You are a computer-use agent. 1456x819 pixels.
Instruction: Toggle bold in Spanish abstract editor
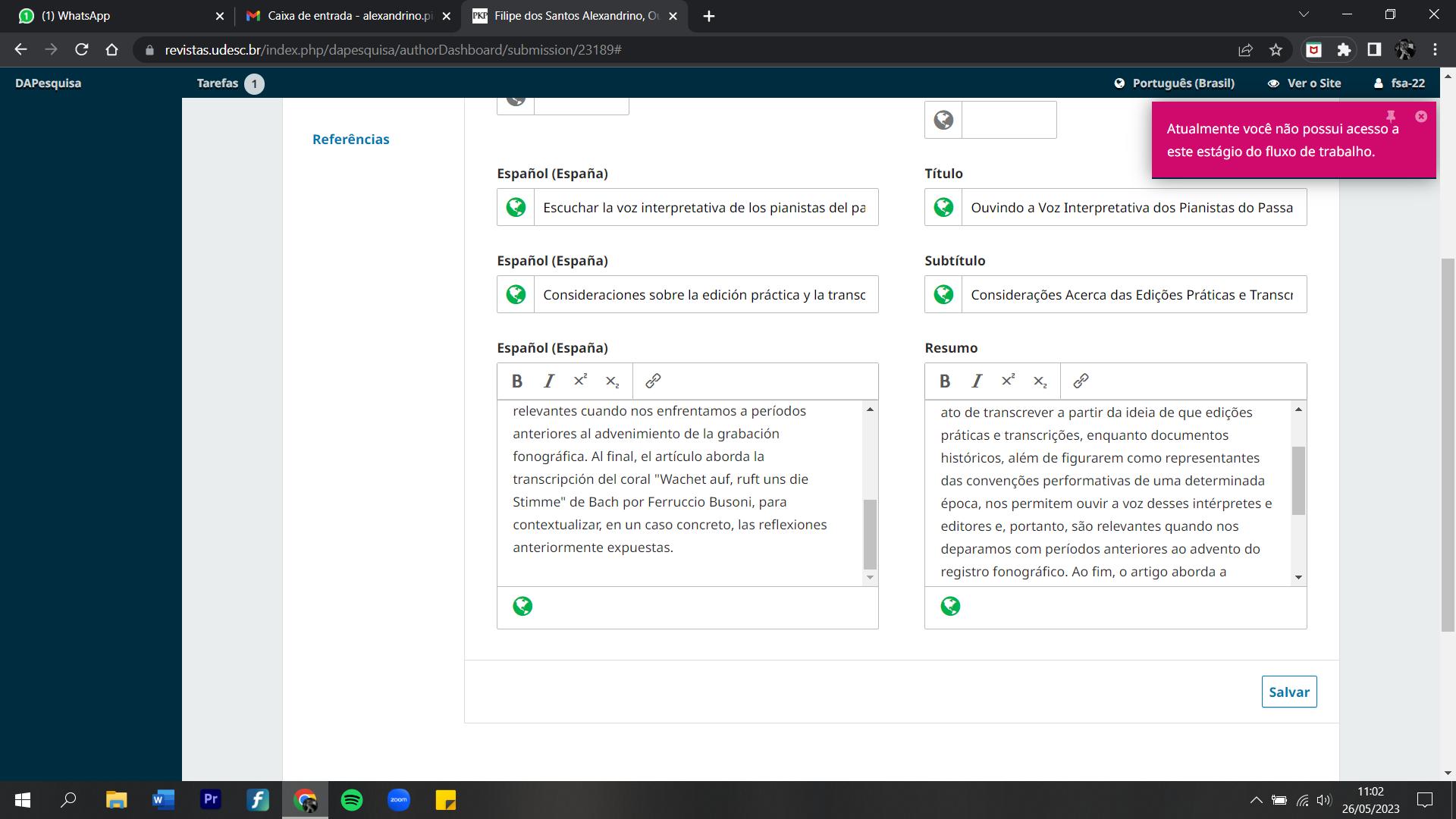517,381
